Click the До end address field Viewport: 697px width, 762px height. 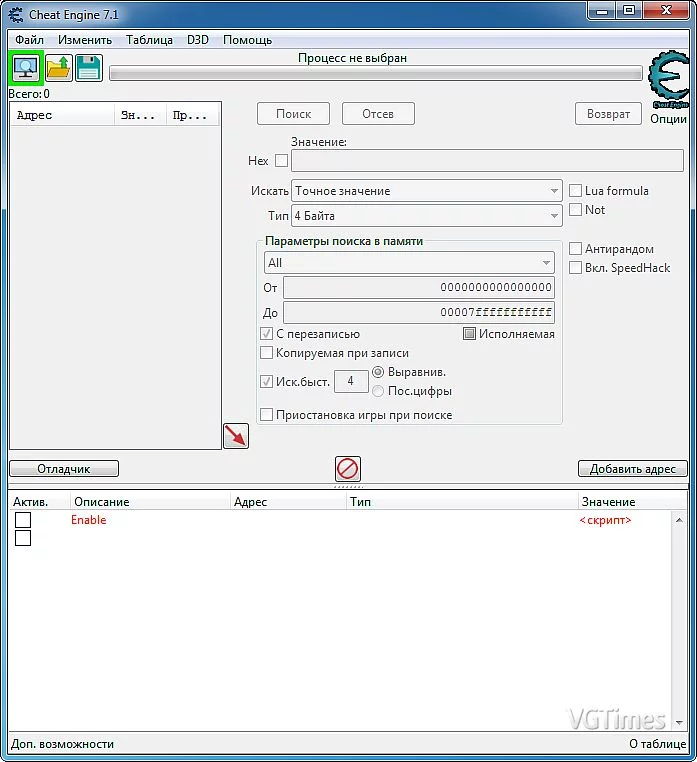click(x=419, y=312)
